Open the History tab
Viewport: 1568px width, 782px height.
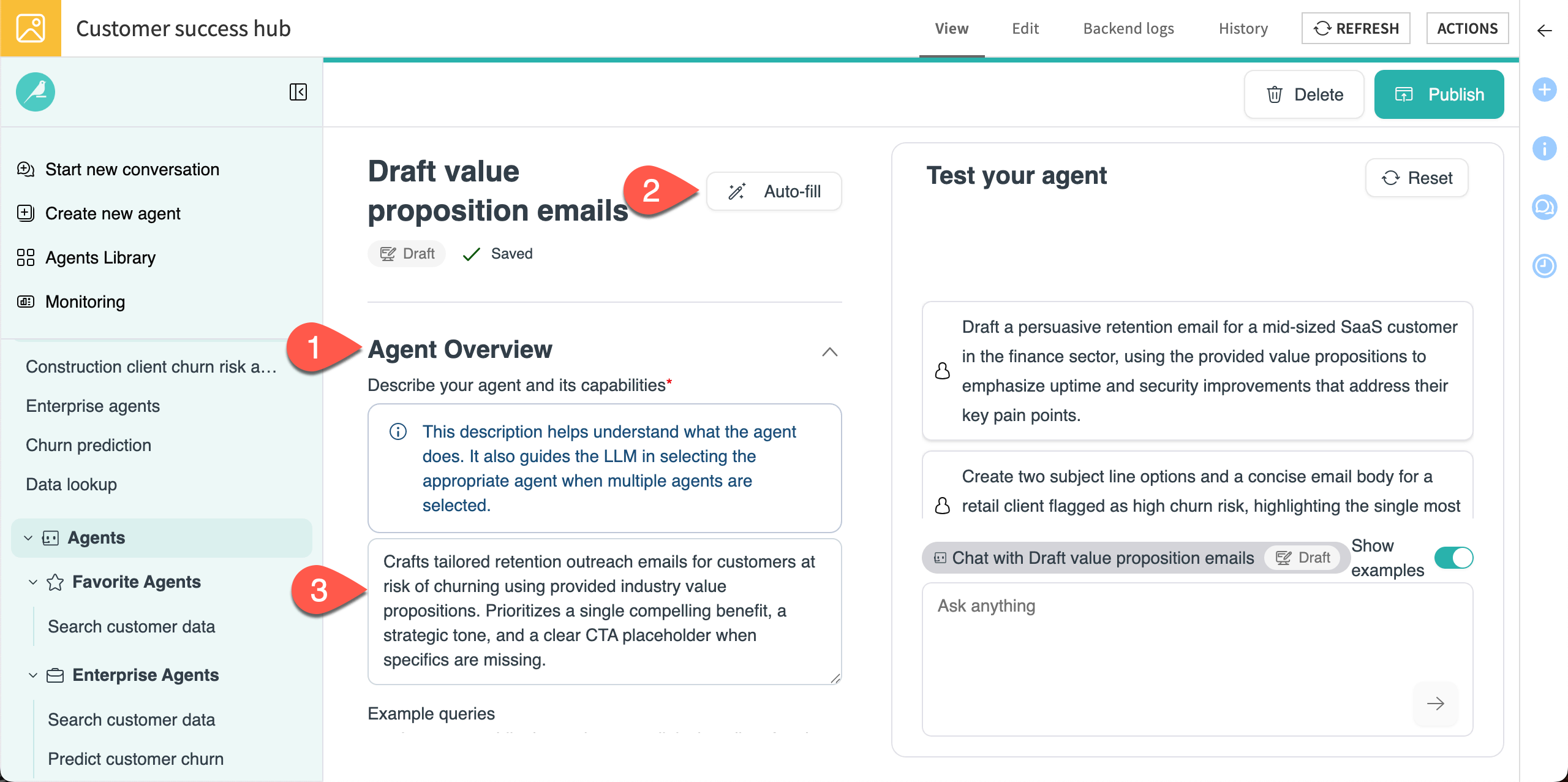(x=1243, y=28)
